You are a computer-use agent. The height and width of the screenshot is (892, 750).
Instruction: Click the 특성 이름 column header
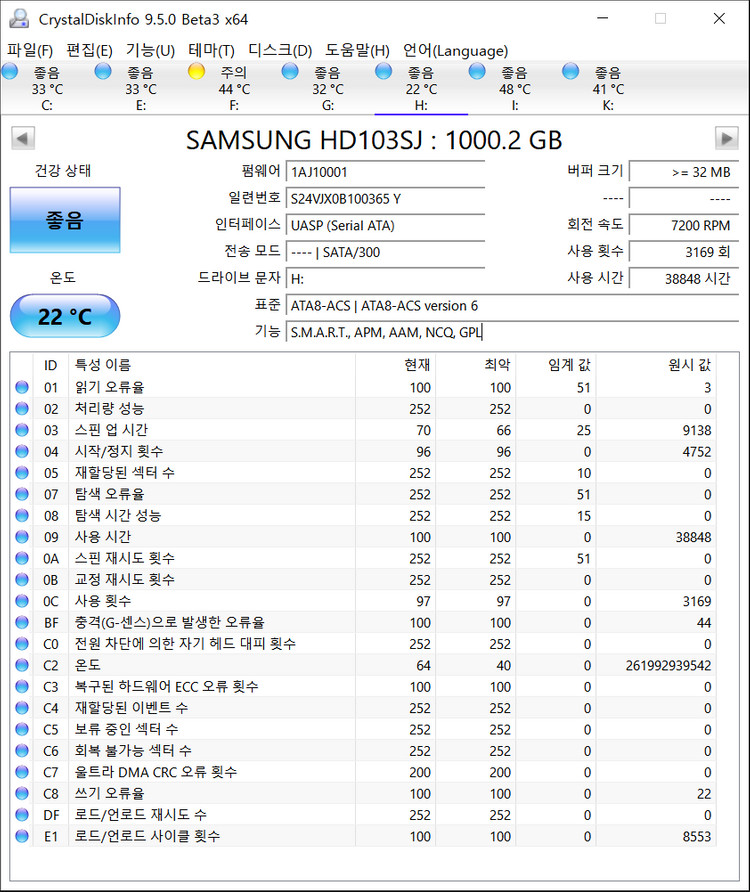coord(212,365)
